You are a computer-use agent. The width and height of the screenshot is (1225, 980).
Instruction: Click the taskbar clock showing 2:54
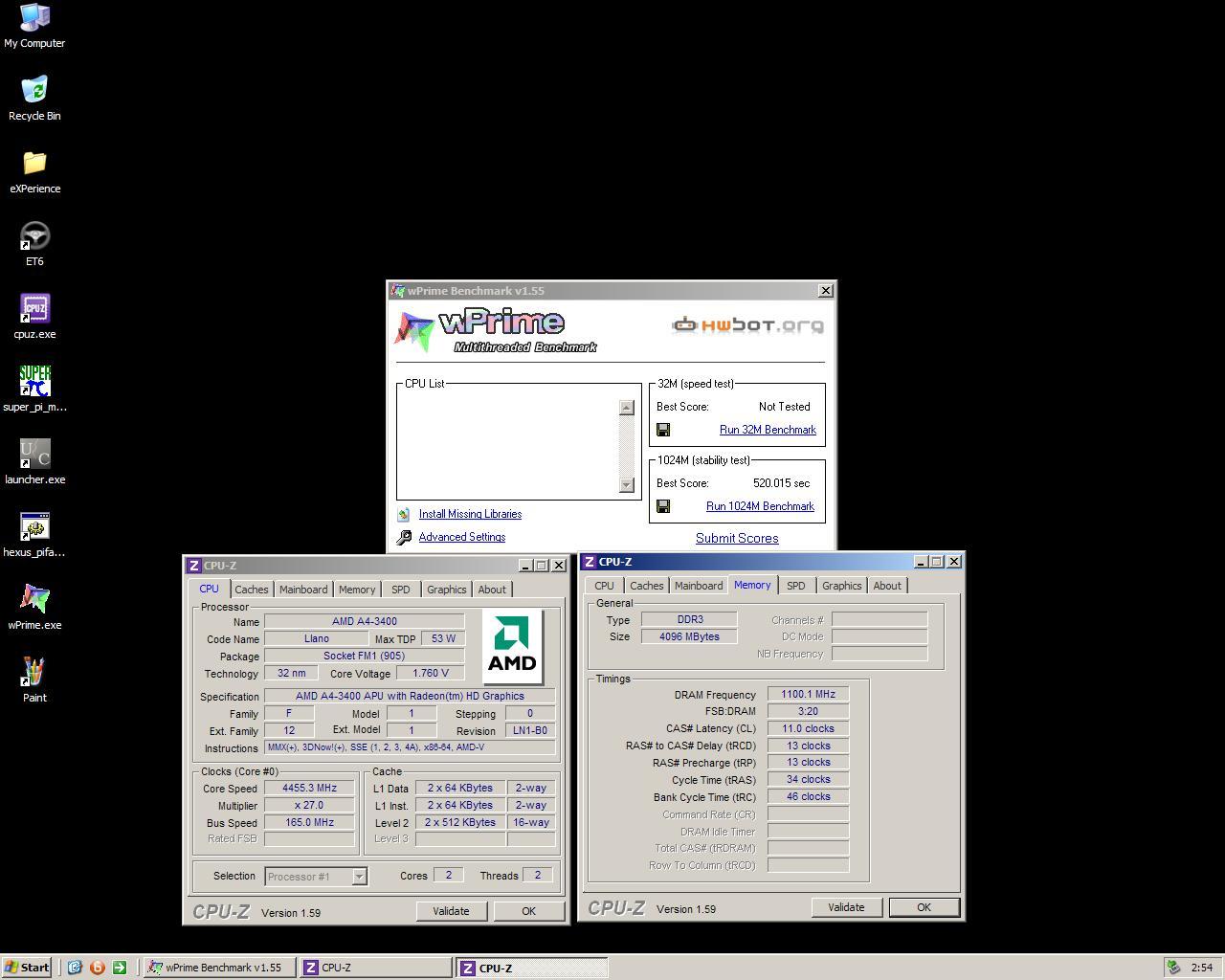(1202, 968)
